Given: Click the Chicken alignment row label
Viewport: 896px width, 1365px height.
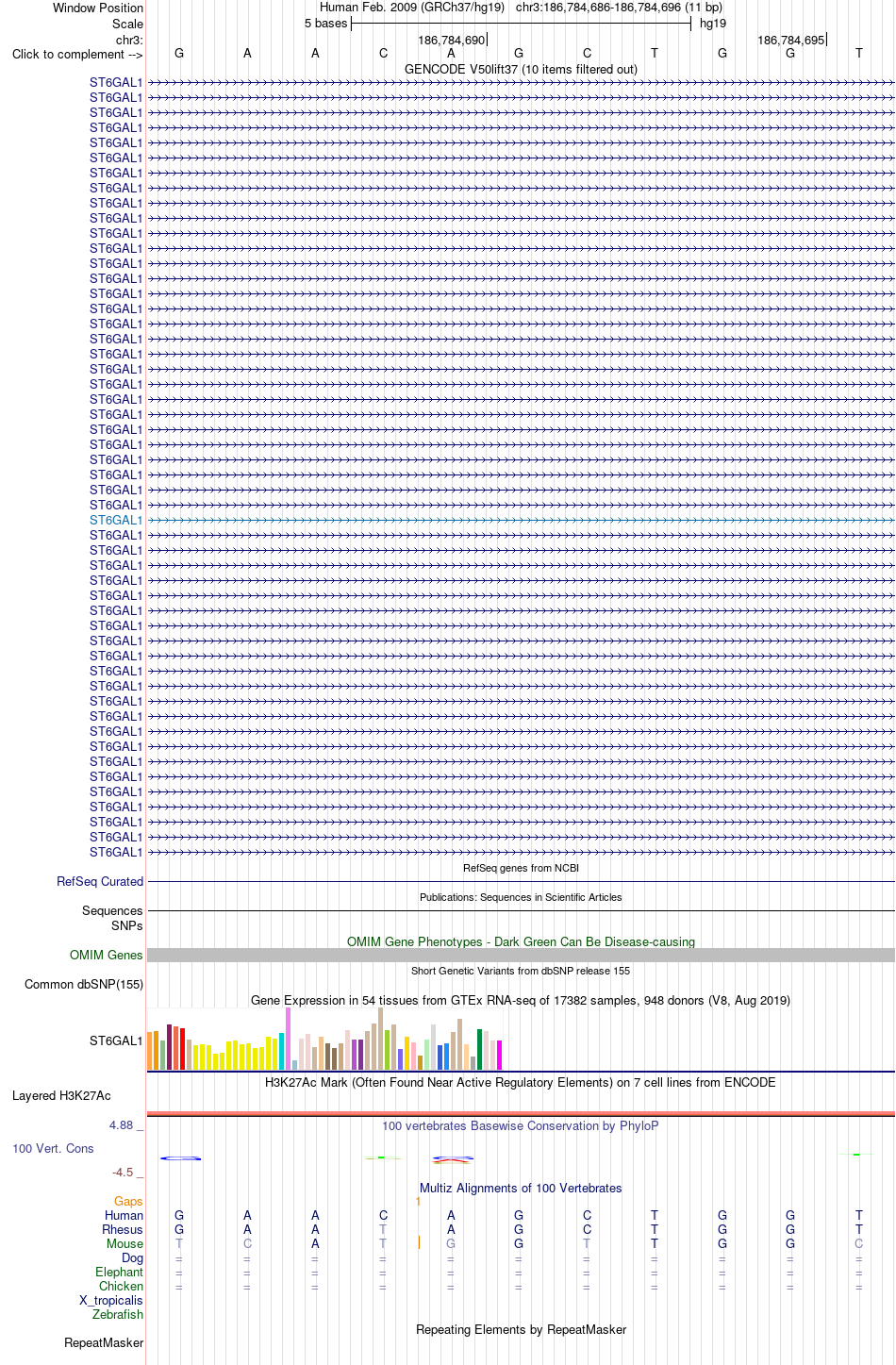Looking at the screenshot, I should pyautogui.click(x=121, y=1286).
